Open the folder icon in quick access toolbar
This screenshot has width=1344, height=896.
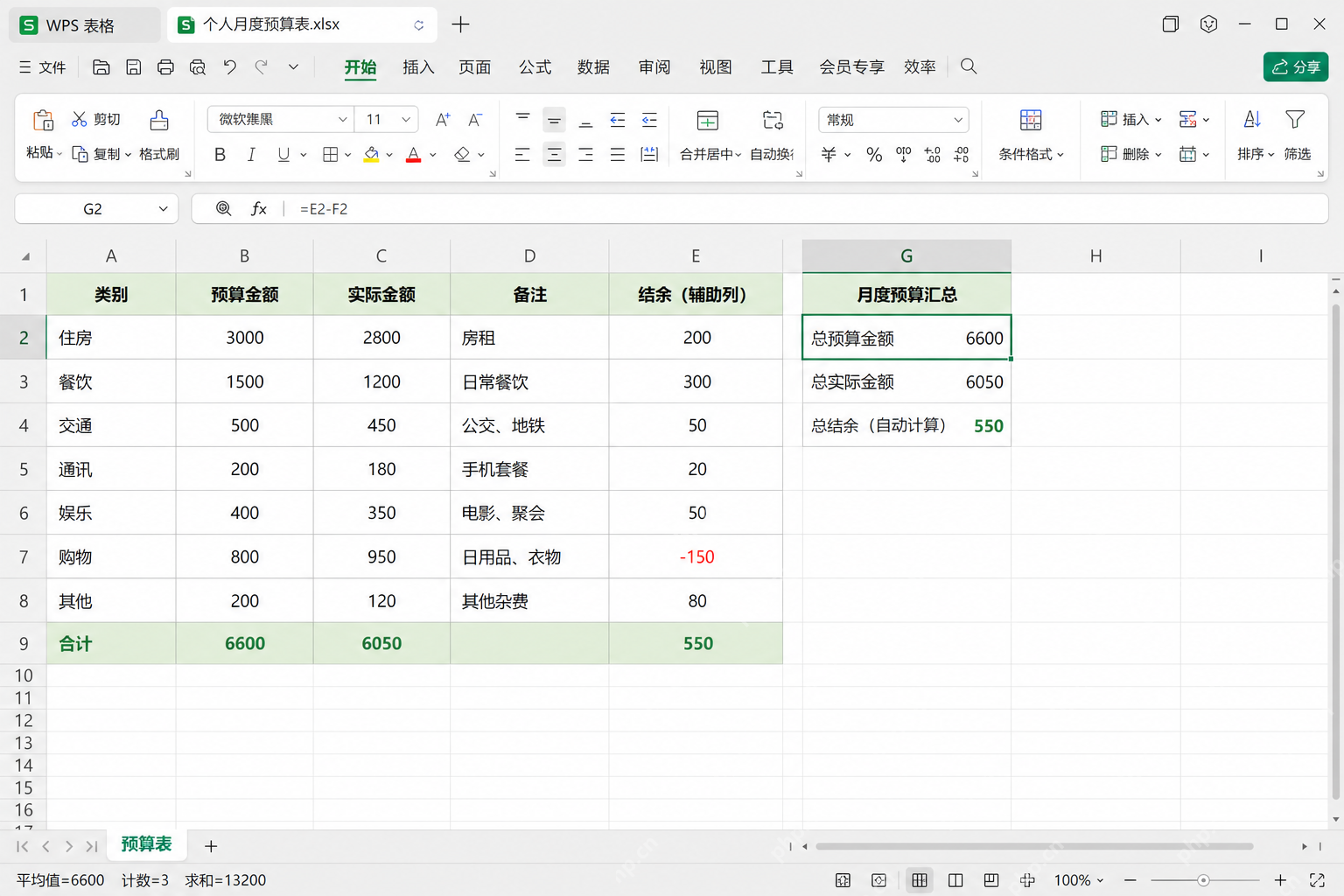(101, 67)
